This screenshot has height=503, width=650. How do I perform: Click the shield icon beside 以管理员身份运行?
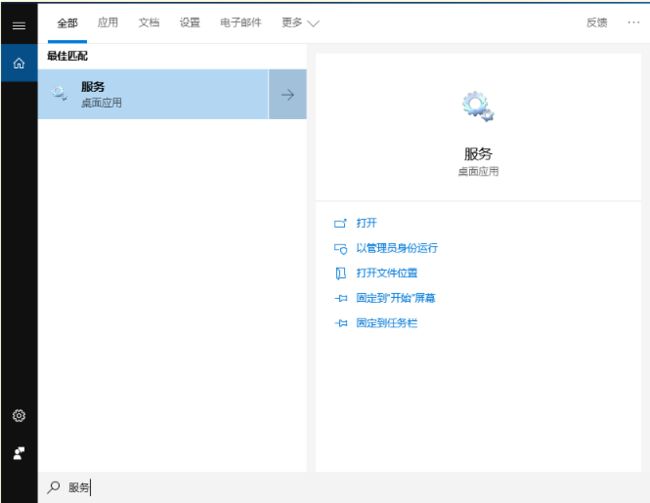point(340,248)
